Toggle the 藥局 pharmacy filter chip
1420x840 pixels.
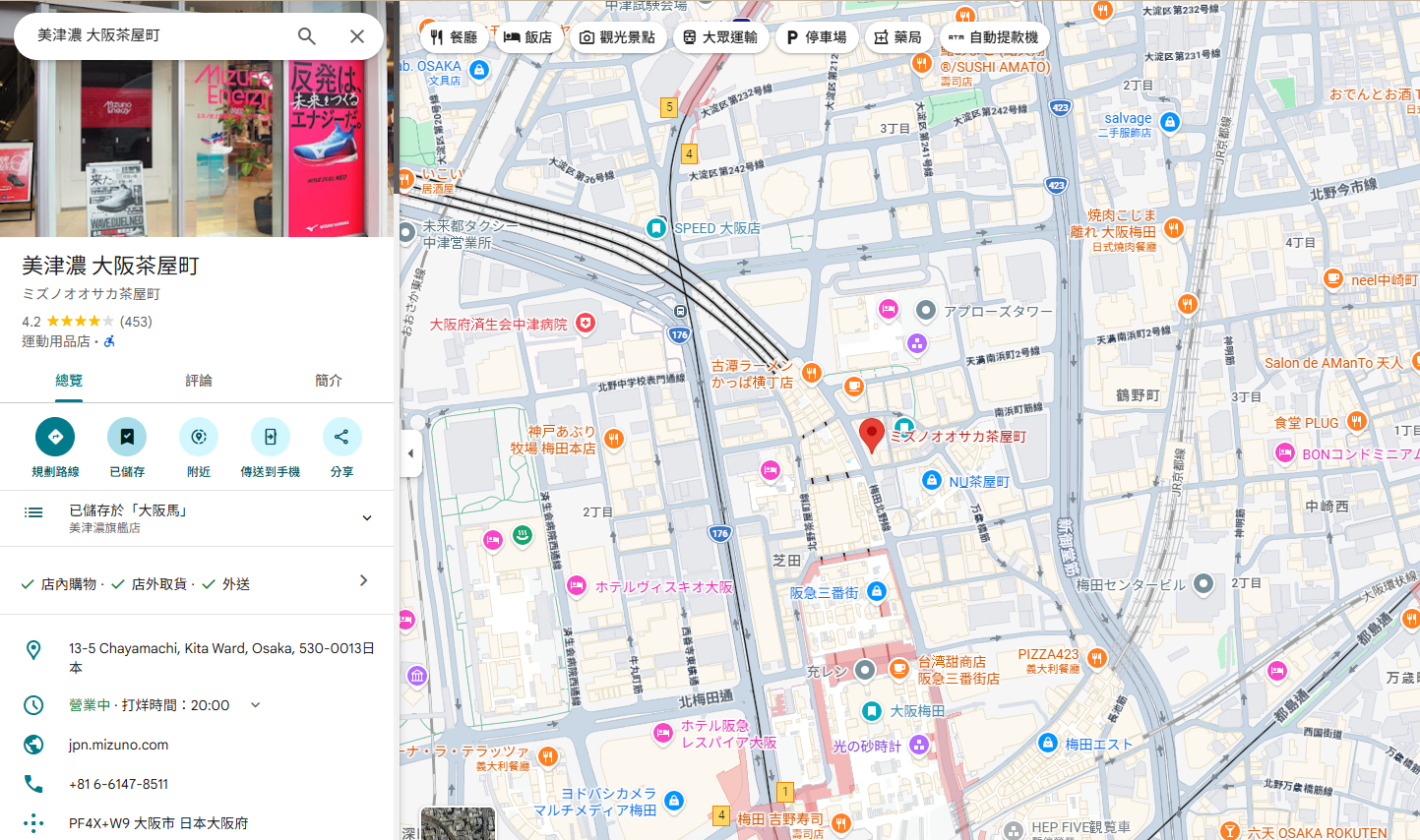[897, 37]
